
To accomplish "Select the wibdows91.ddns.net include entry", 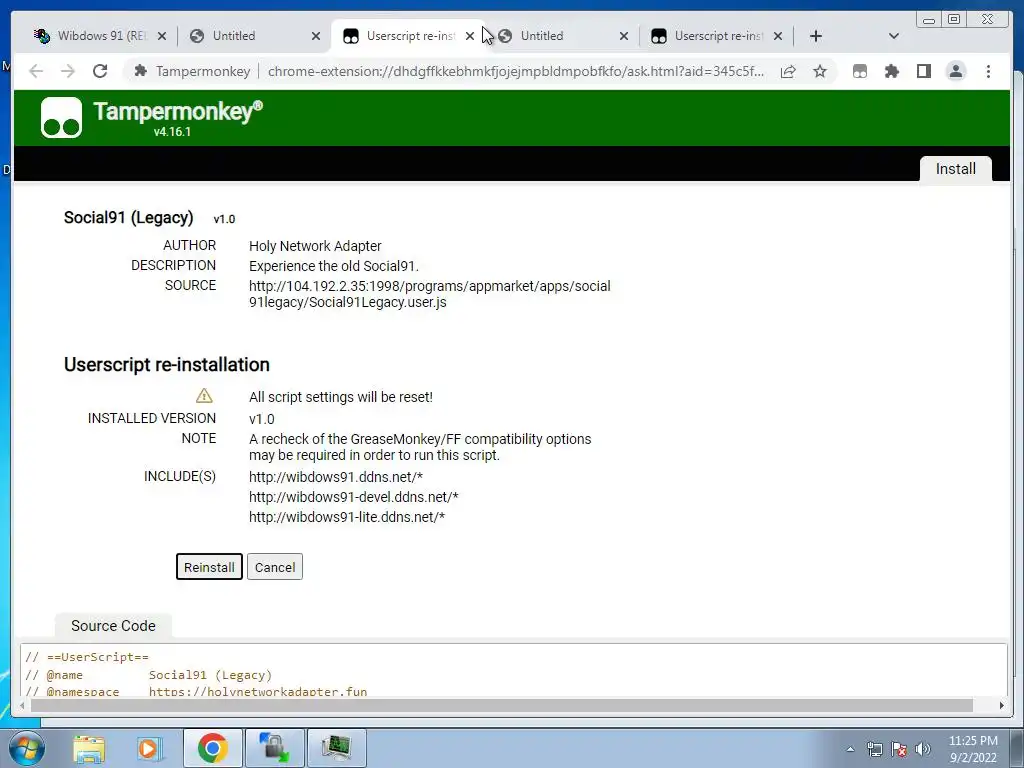I will 336,477.
